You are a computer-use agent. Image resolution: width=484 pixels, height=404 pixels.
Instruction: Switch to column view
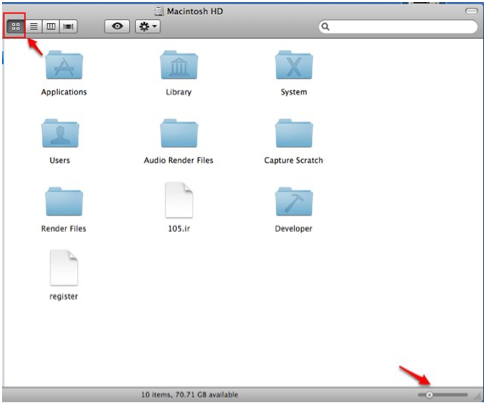(x=51, y=26)
